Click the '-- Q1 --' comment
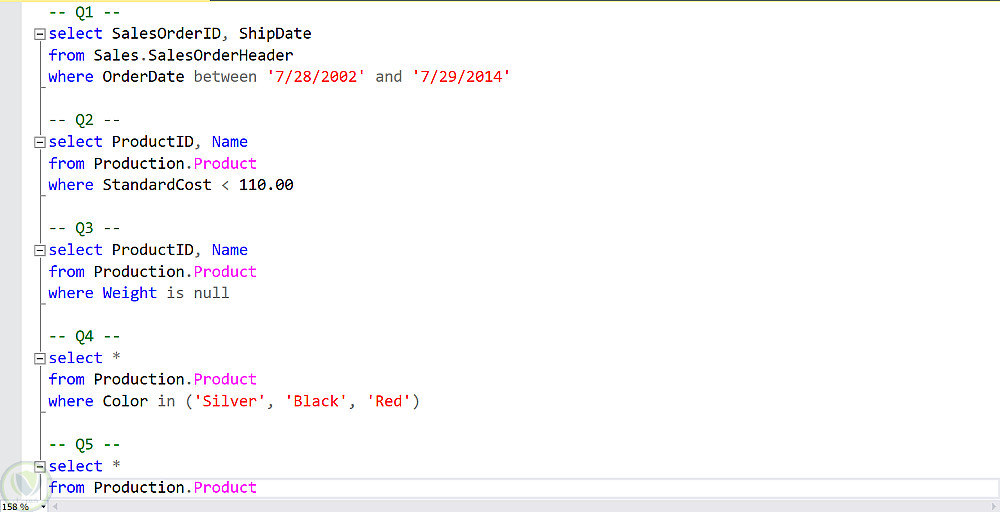This screenshot has height=512, width=1000. [x=84, y=12]
